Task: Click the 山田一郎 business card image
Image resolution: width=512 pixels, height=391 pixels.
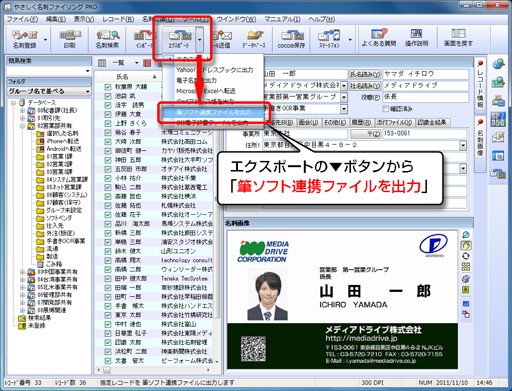Action: pyautogui.click(x=342, y=300)
